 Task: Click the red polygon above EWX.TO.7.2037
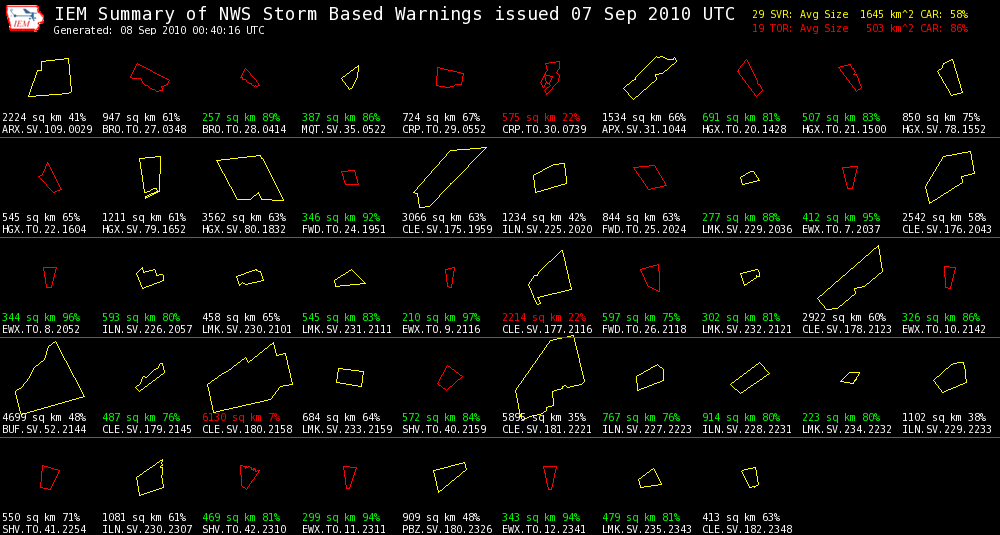(x=849, y=177)
